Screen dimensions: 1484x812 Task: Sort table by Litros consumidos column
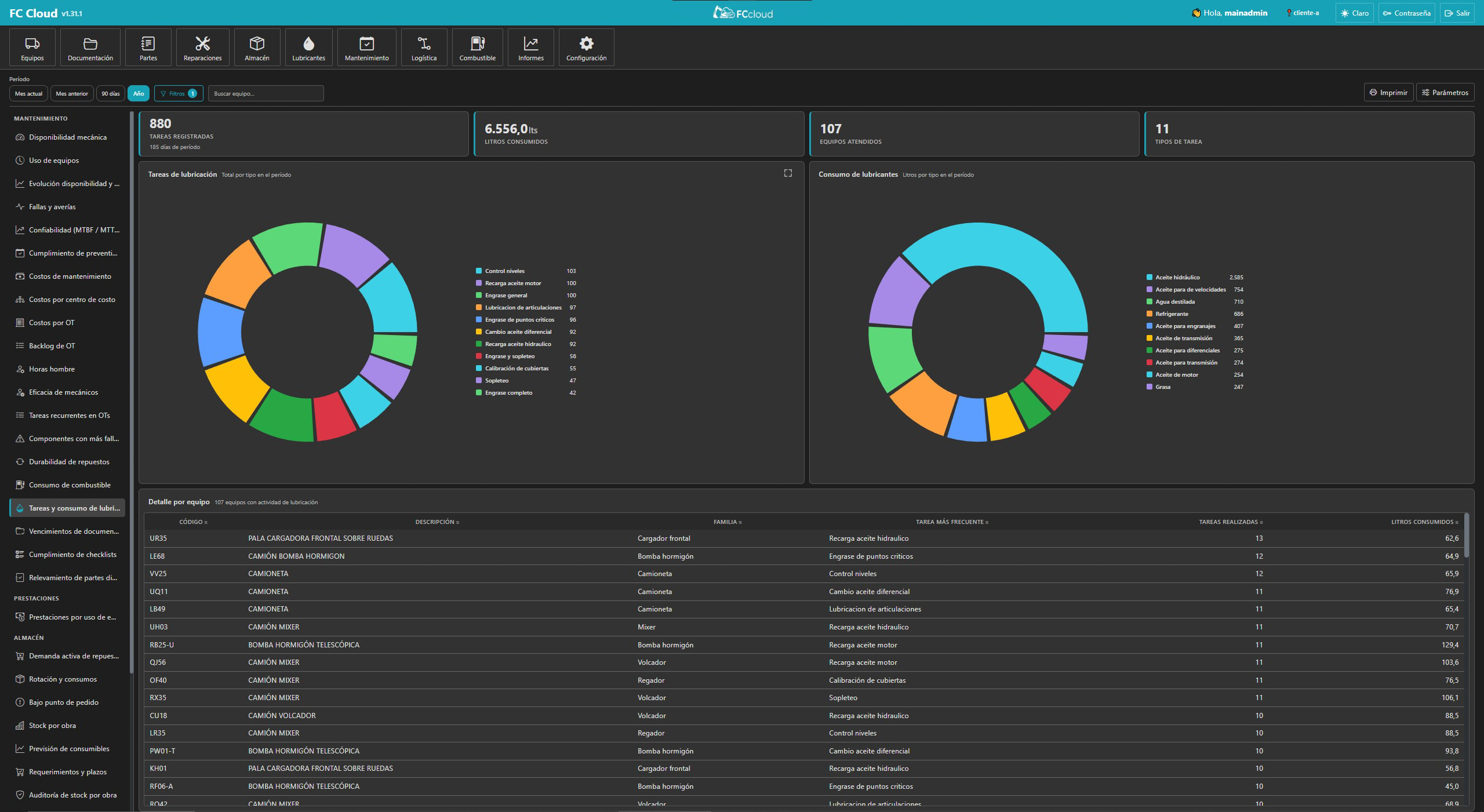point(1425,522)
